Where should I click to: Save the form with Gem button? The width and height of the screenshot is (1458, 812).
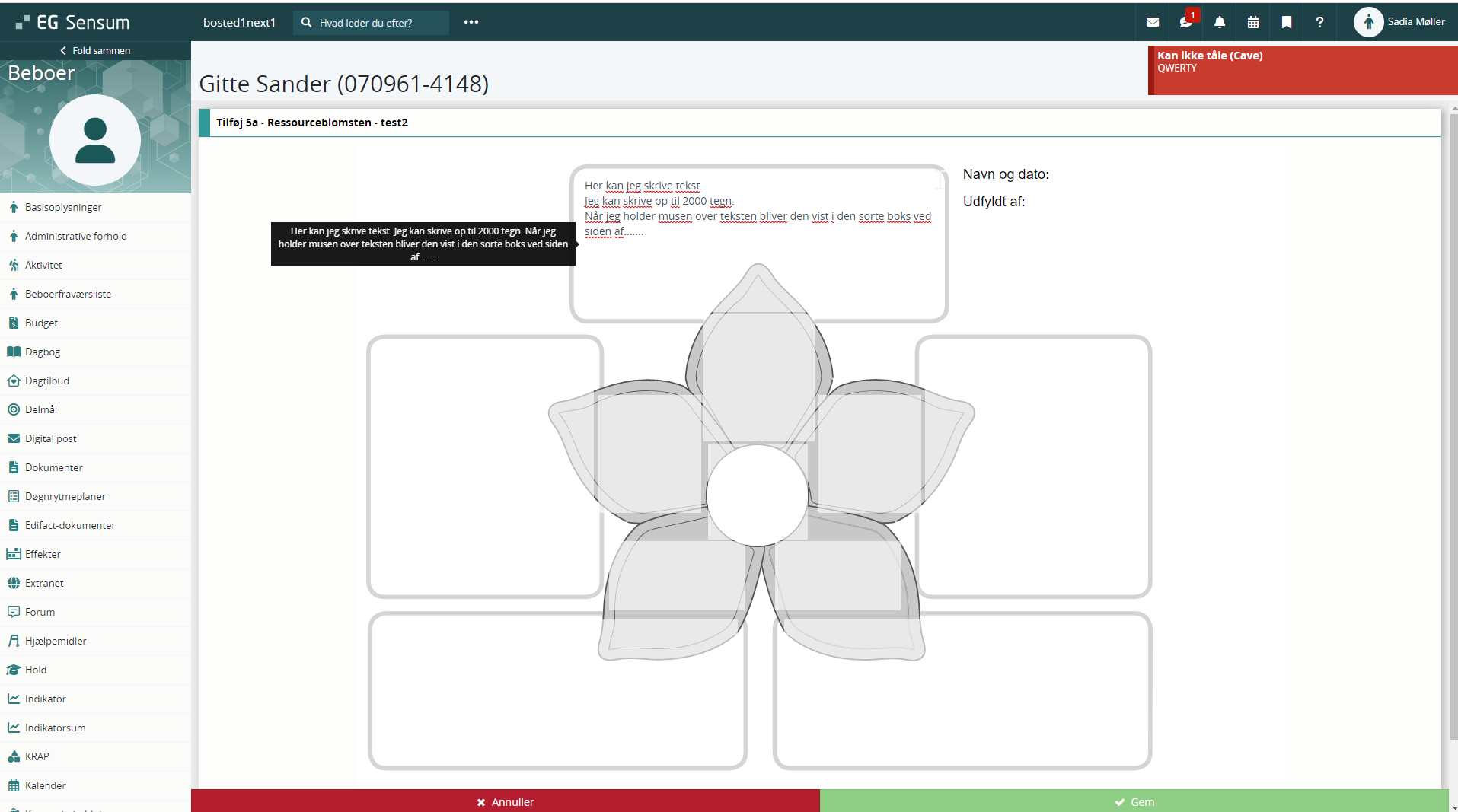tap(1134, 801)
